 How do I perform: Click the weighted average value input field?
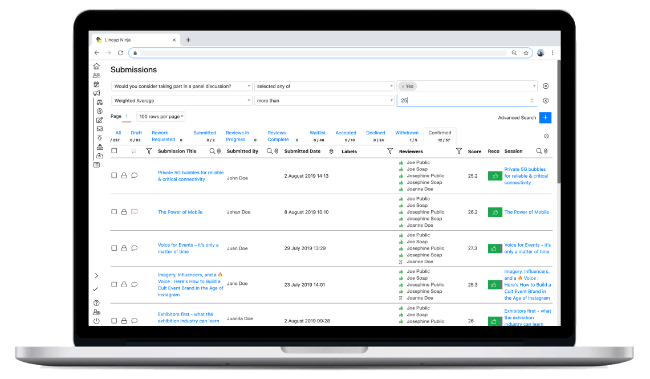pos(467,101)
